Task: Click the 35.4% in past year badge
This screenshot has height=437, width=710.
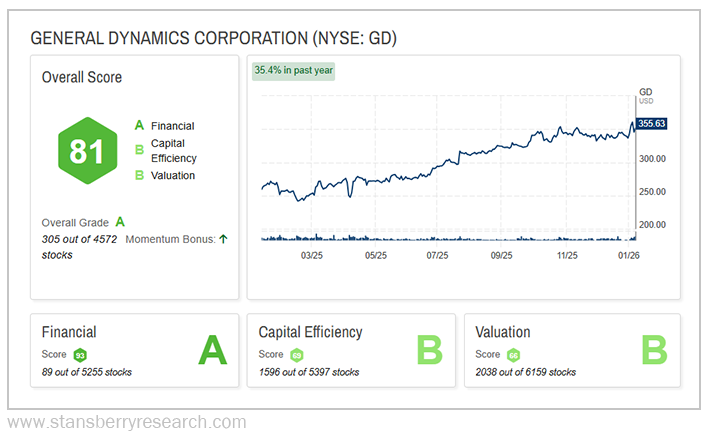Action: (x=294, y=70)
